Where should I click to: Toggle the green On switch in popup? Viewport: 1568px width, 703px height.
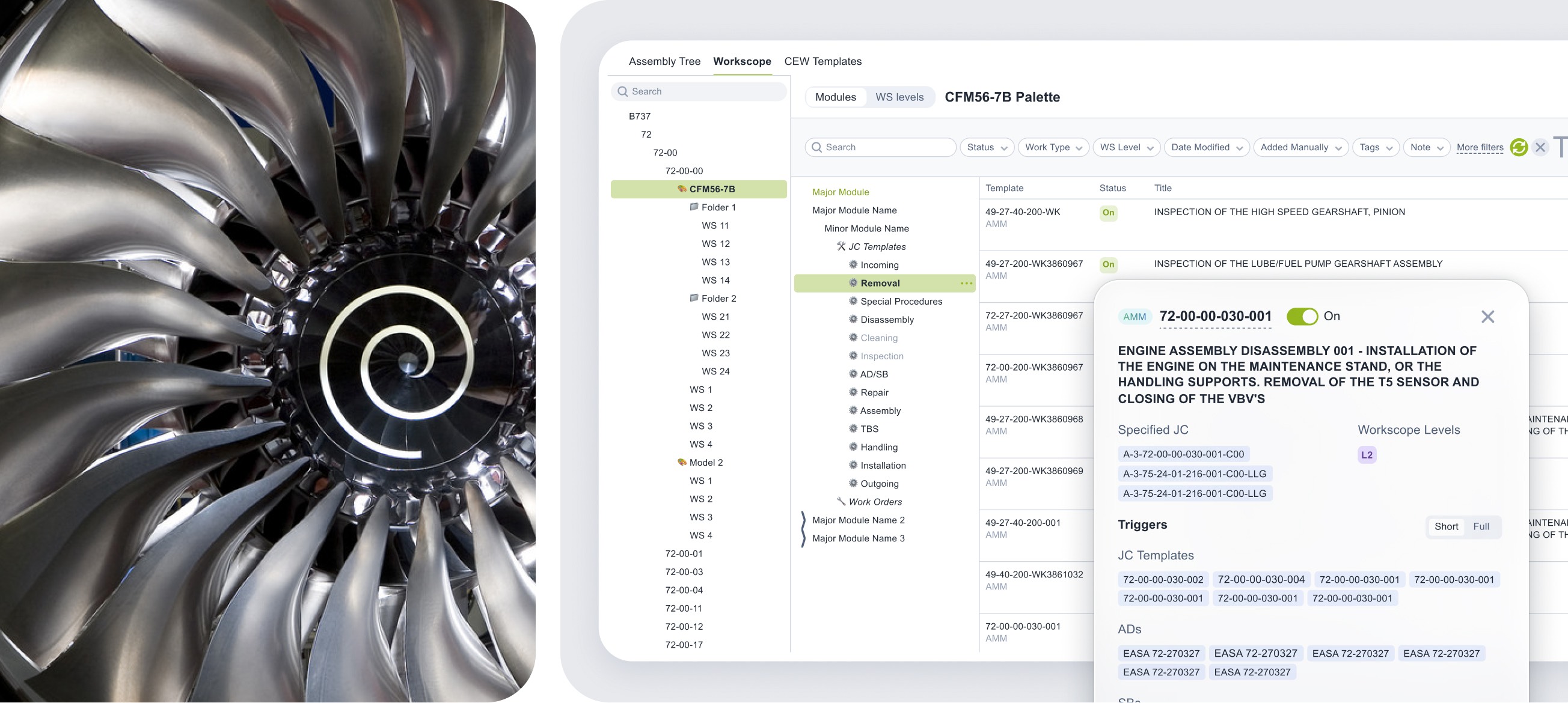click(x=1302, y=317)
